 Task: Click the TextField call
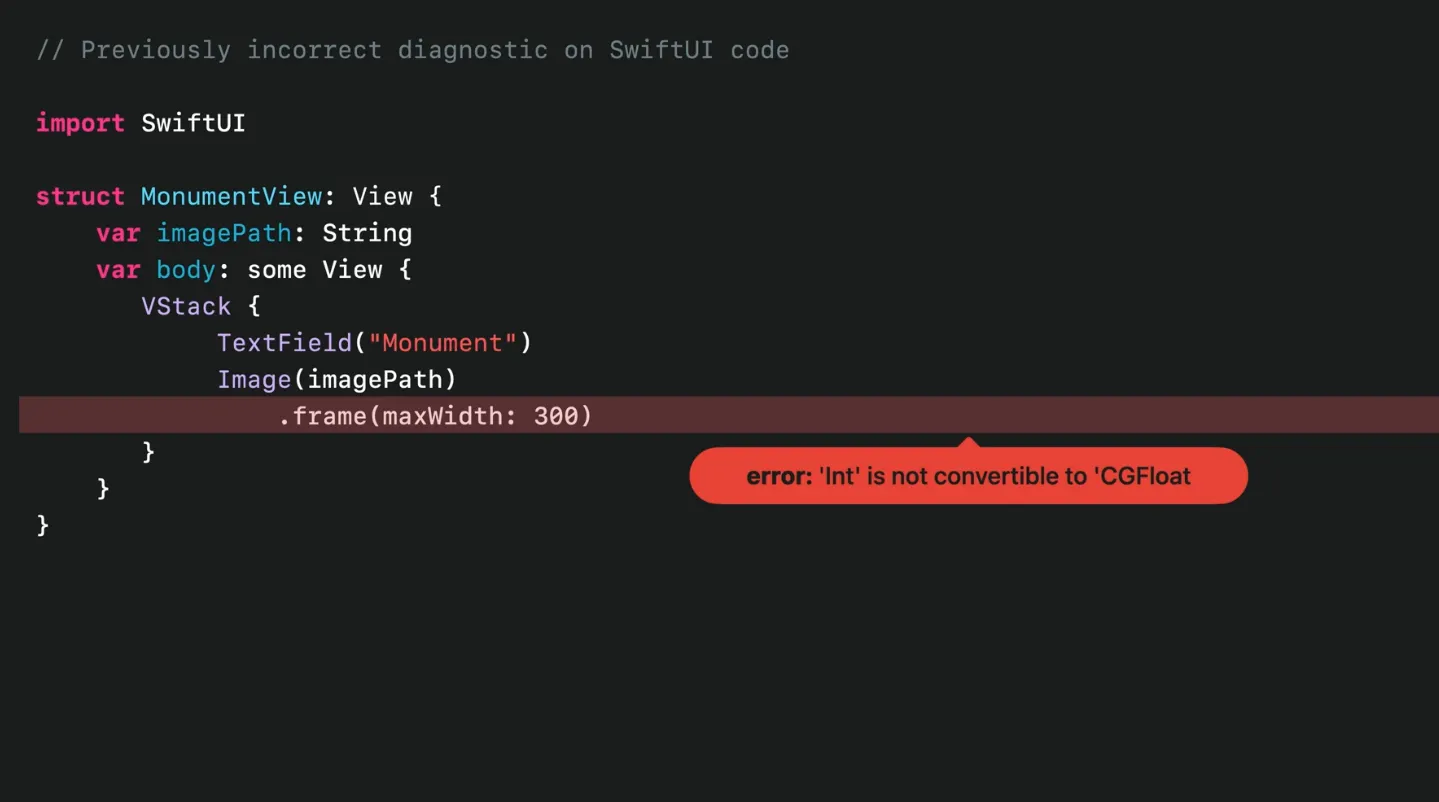(x=284, y=343)
